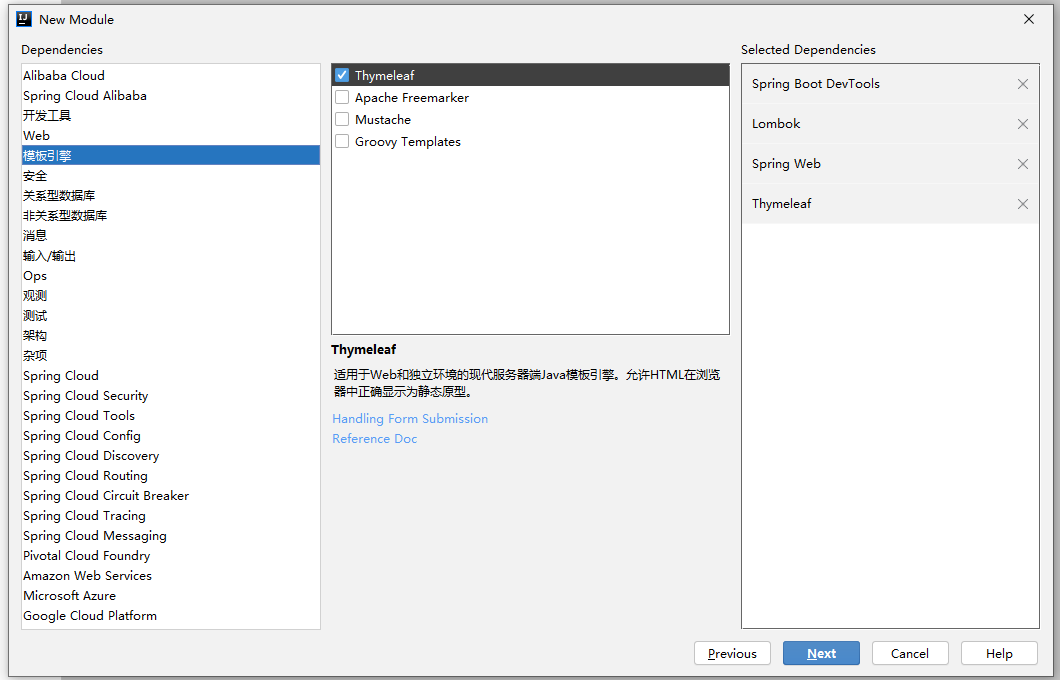1060x680 pixels.
Task: Open the Spring Cloud Security category
Action: pos(171,395)
